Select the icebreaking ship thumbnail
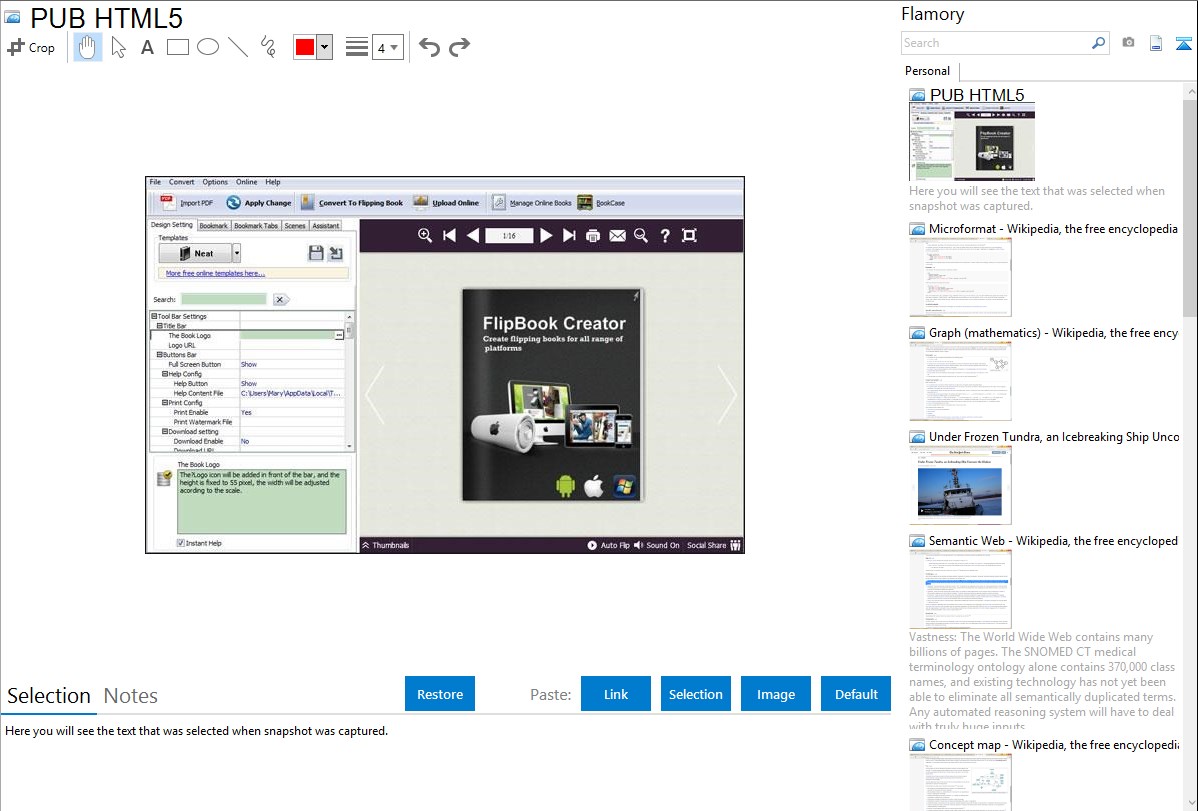Image resolution: width=1198 pixels, height=811 pixels. coord(960,485)
